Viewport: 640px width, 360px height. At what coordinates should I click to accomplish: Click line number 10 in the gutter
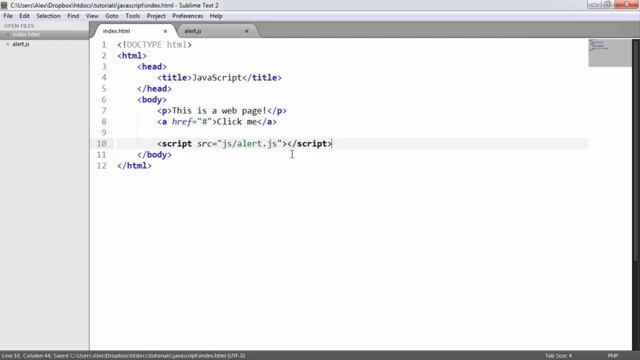click(101, 144)
